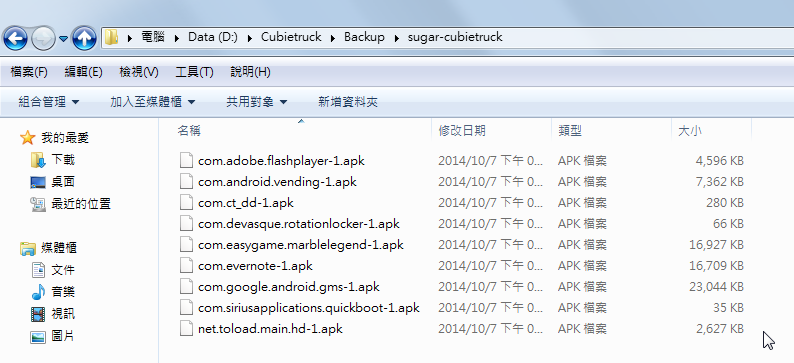Open the 文件 library

pos(63,270)
